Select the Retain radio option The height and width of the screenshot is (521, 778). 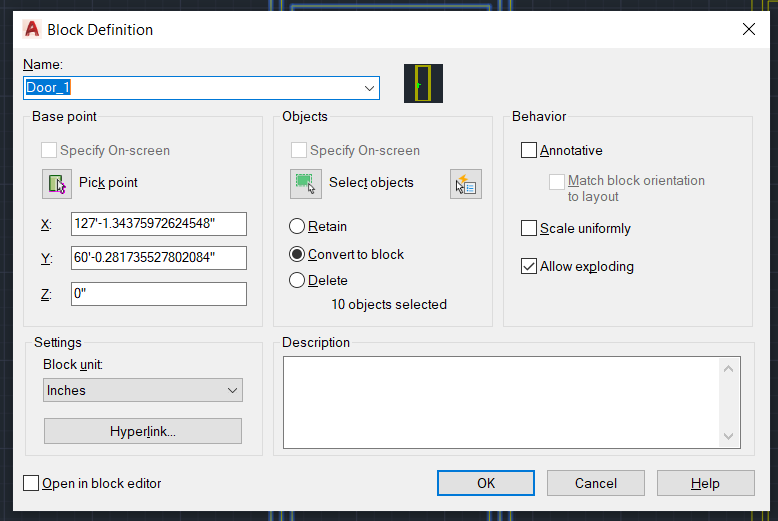pyautogui.click(x=297, y=226)
